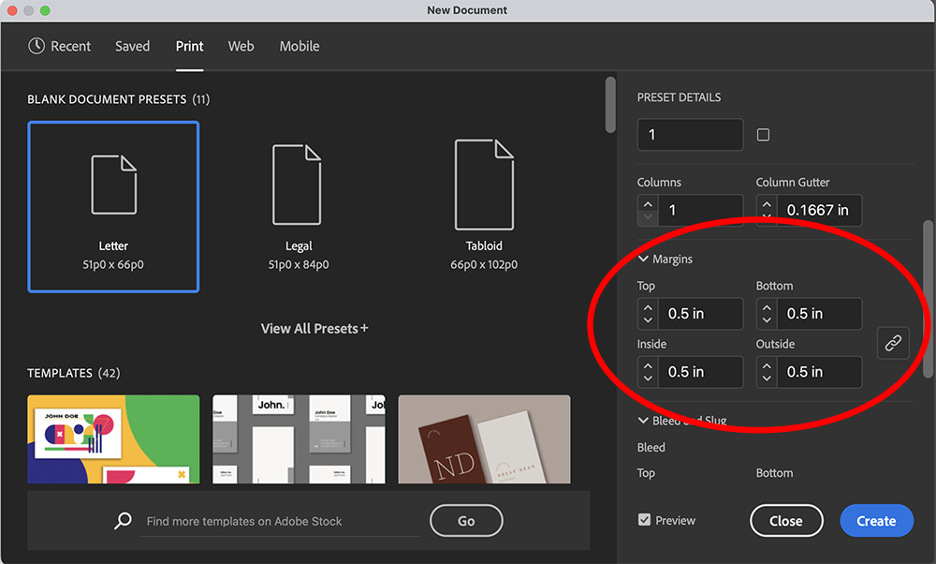Toggle the checkbox next to the pages field

click(763, 135)
